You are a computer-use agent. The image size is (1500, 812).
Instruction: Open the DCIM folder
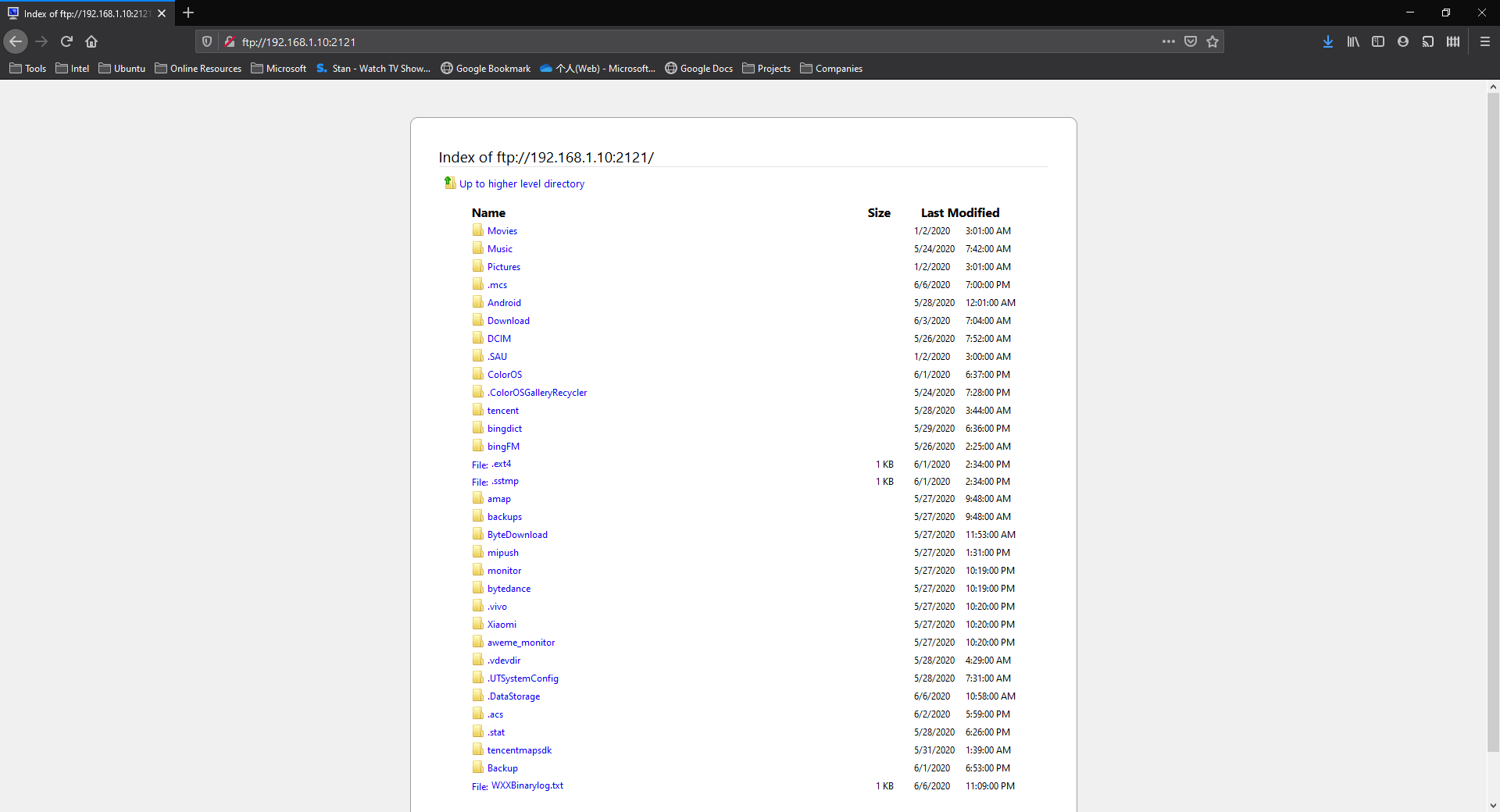click(499, 339)
